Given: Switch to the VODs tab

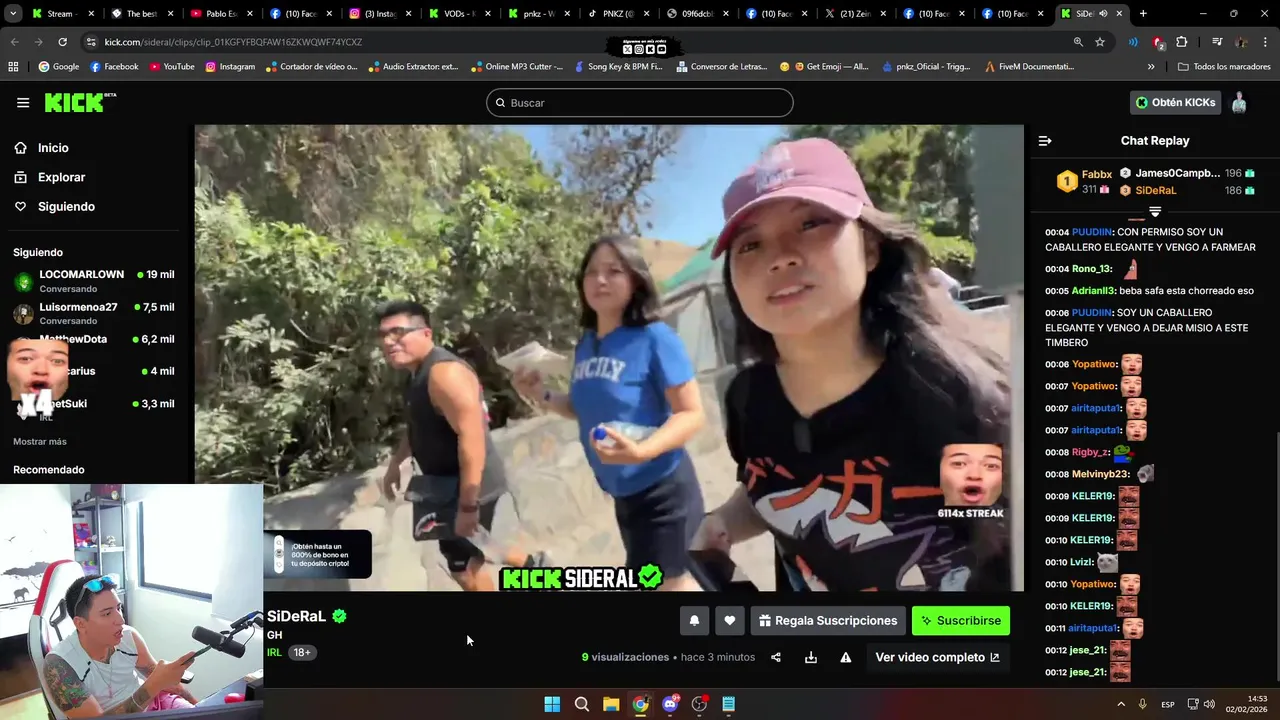Looking at the screenshot, I should pos(462,14).
